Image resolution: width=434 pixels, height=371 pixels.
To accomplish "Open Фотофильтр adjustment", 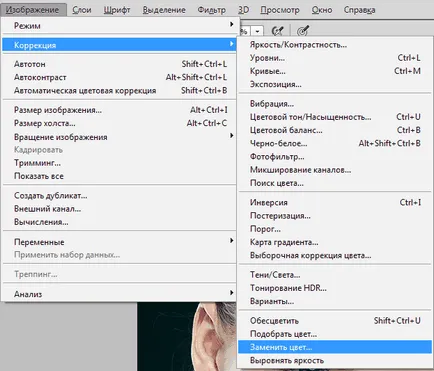I will click(x=335, y=156).
